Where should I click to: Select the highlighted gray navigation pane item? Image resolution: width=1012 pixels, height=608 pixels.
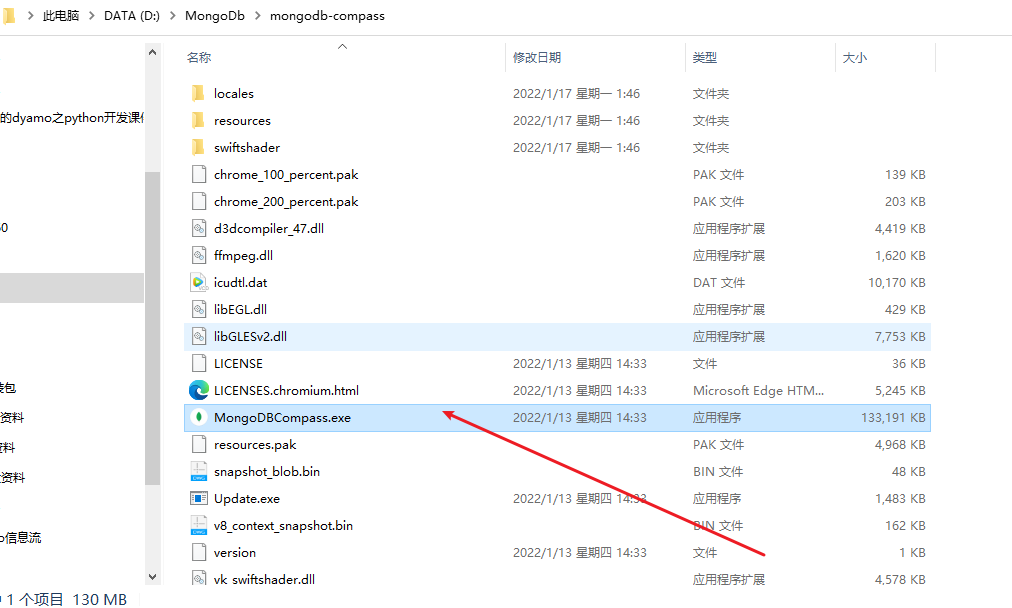click(72, 288)
